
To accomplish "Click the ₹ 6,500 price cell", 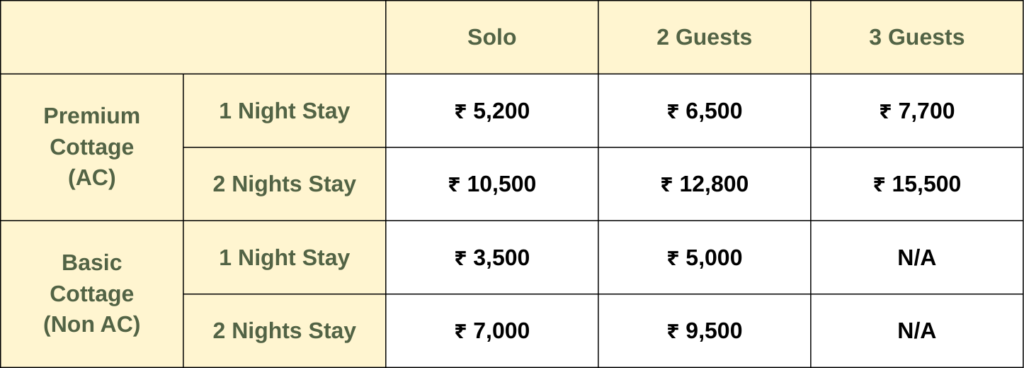I will [704, 110].
